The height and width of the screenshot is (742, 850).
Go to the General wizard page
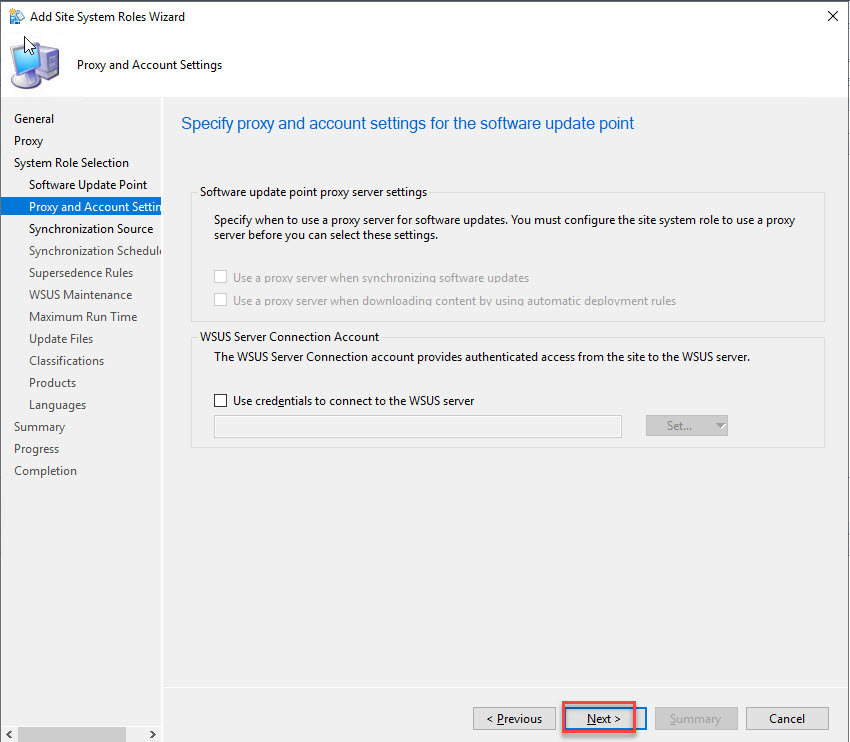click(34, 119)
